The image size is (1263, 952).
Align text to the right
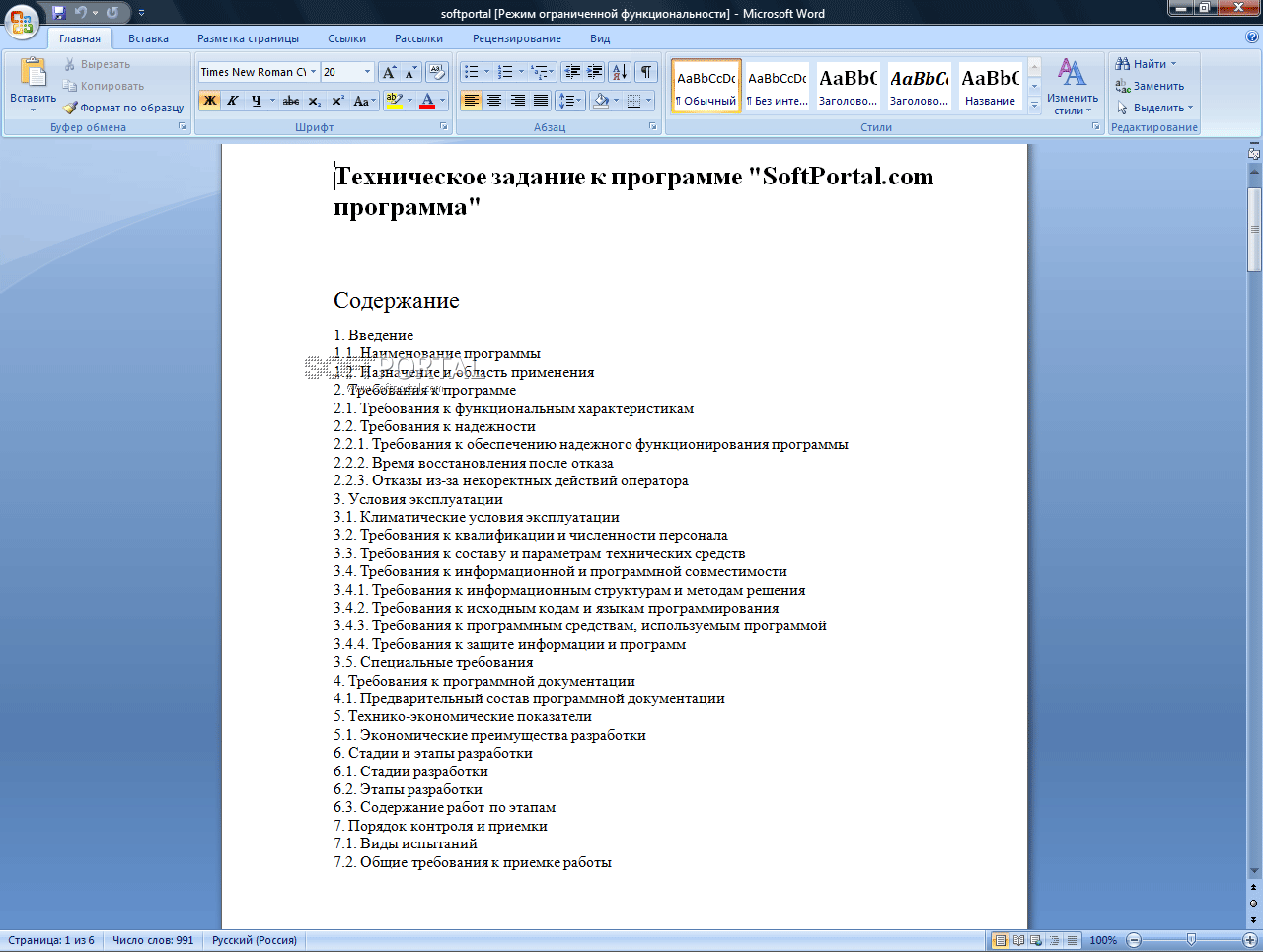click(517, 101)
